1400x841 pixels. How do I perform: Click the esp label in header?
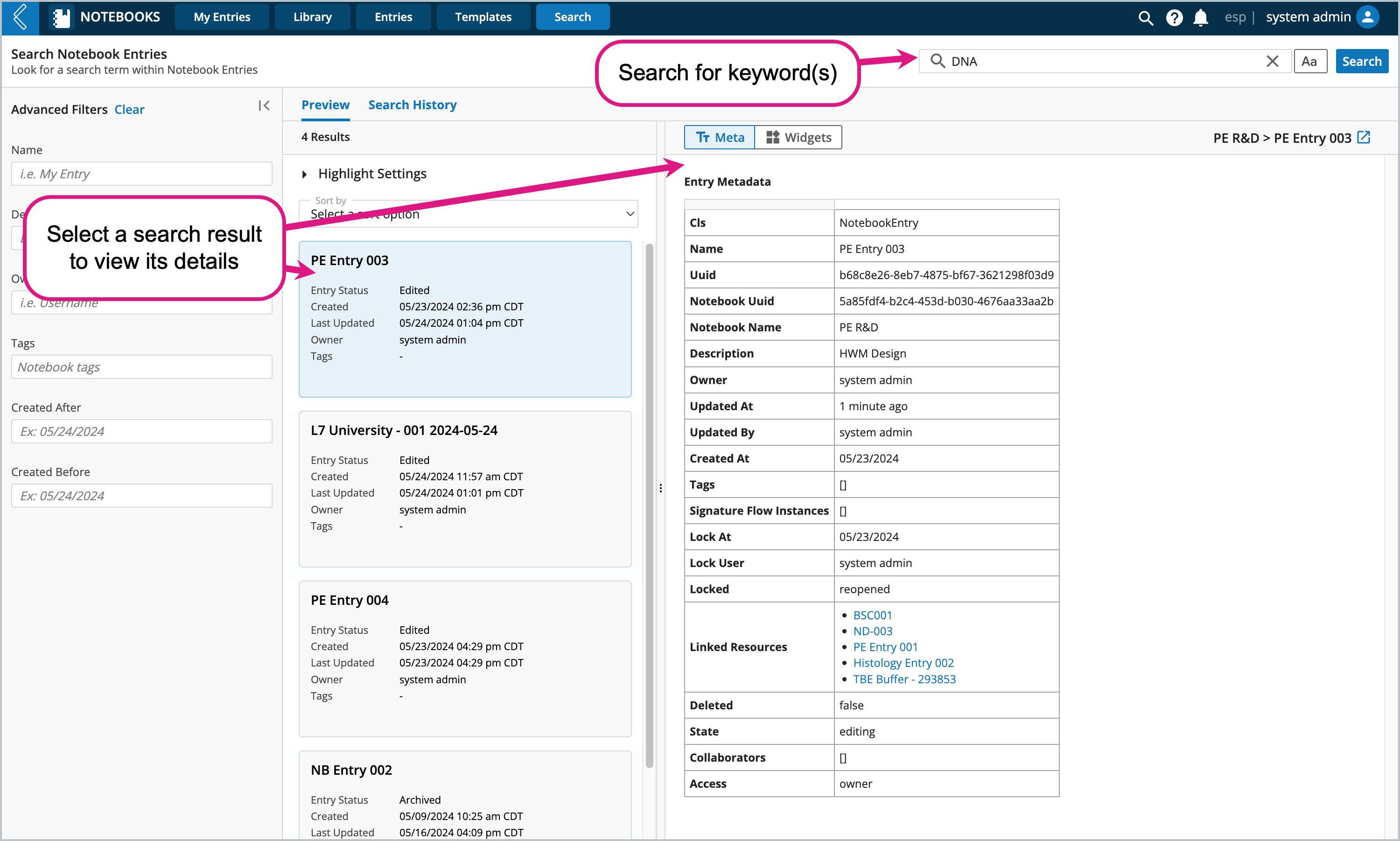[x=1235, y=17]
